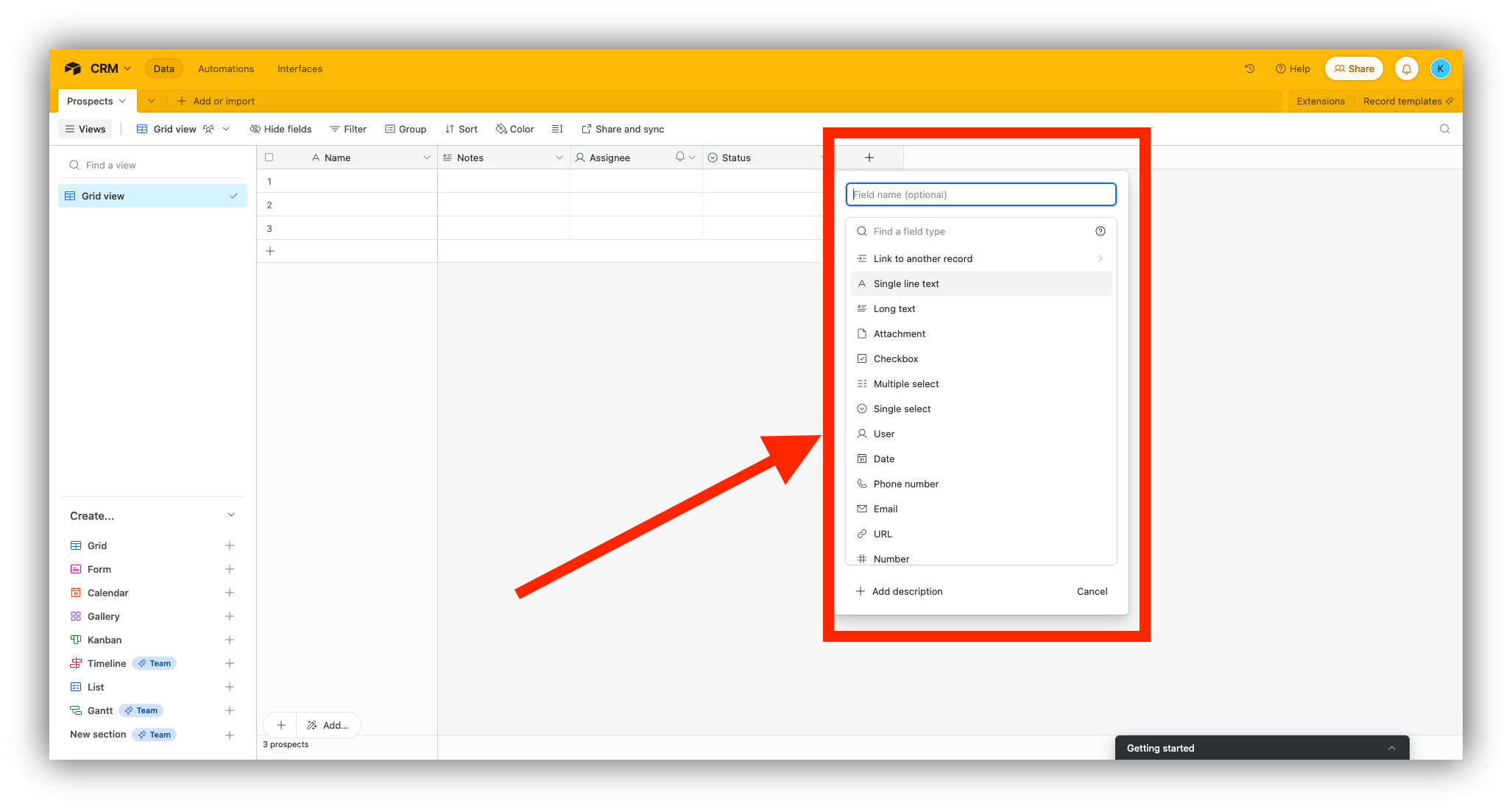
Task: Open Extensions panel
Action: (1320, 101)
